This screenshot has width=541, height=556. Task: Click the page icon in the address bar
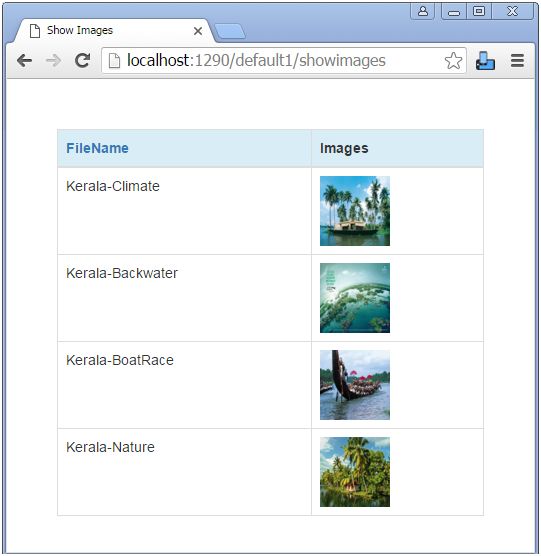coord(114,60)
